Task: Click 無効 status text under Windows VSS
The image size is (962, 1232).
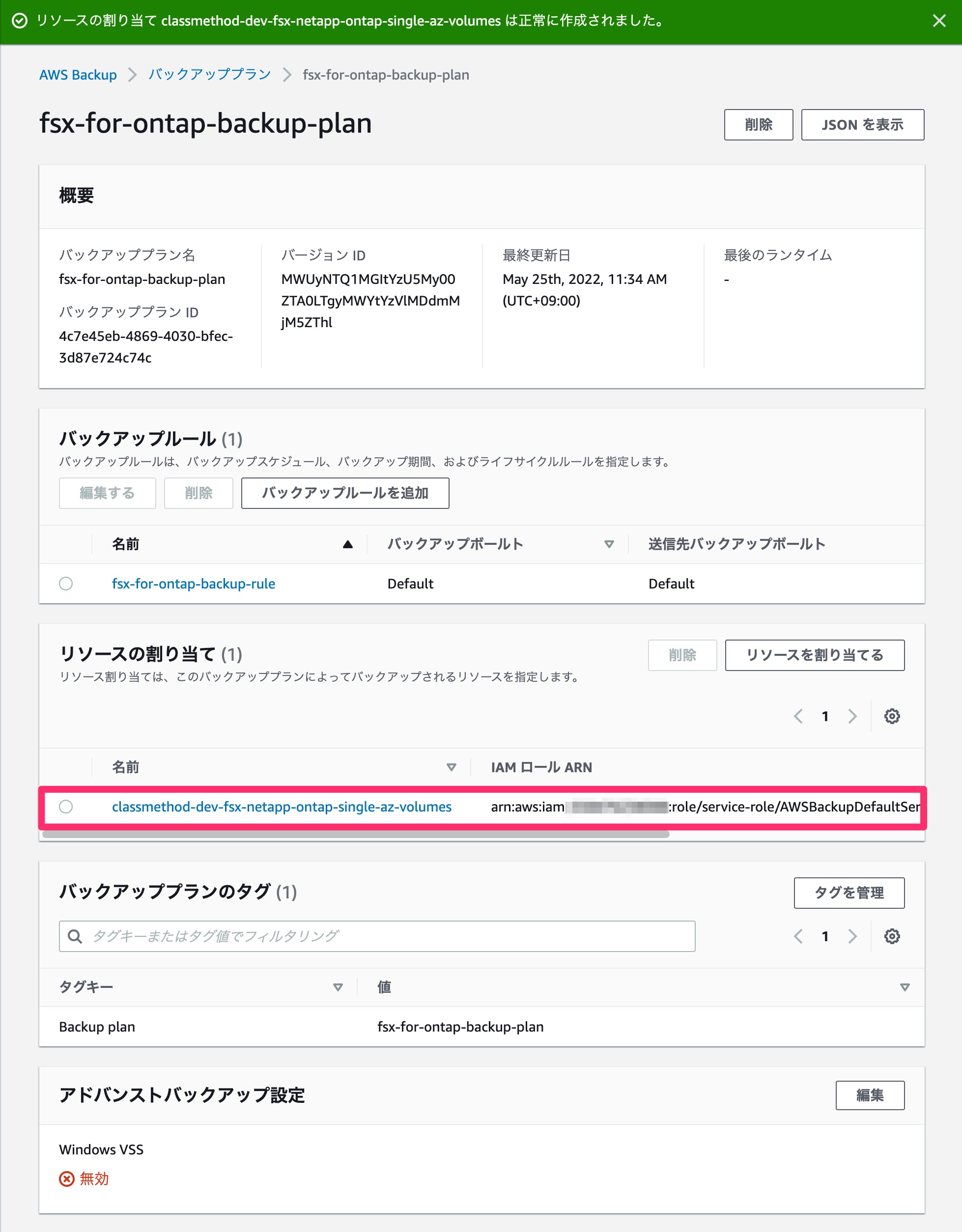Action: pos(94,1178)
